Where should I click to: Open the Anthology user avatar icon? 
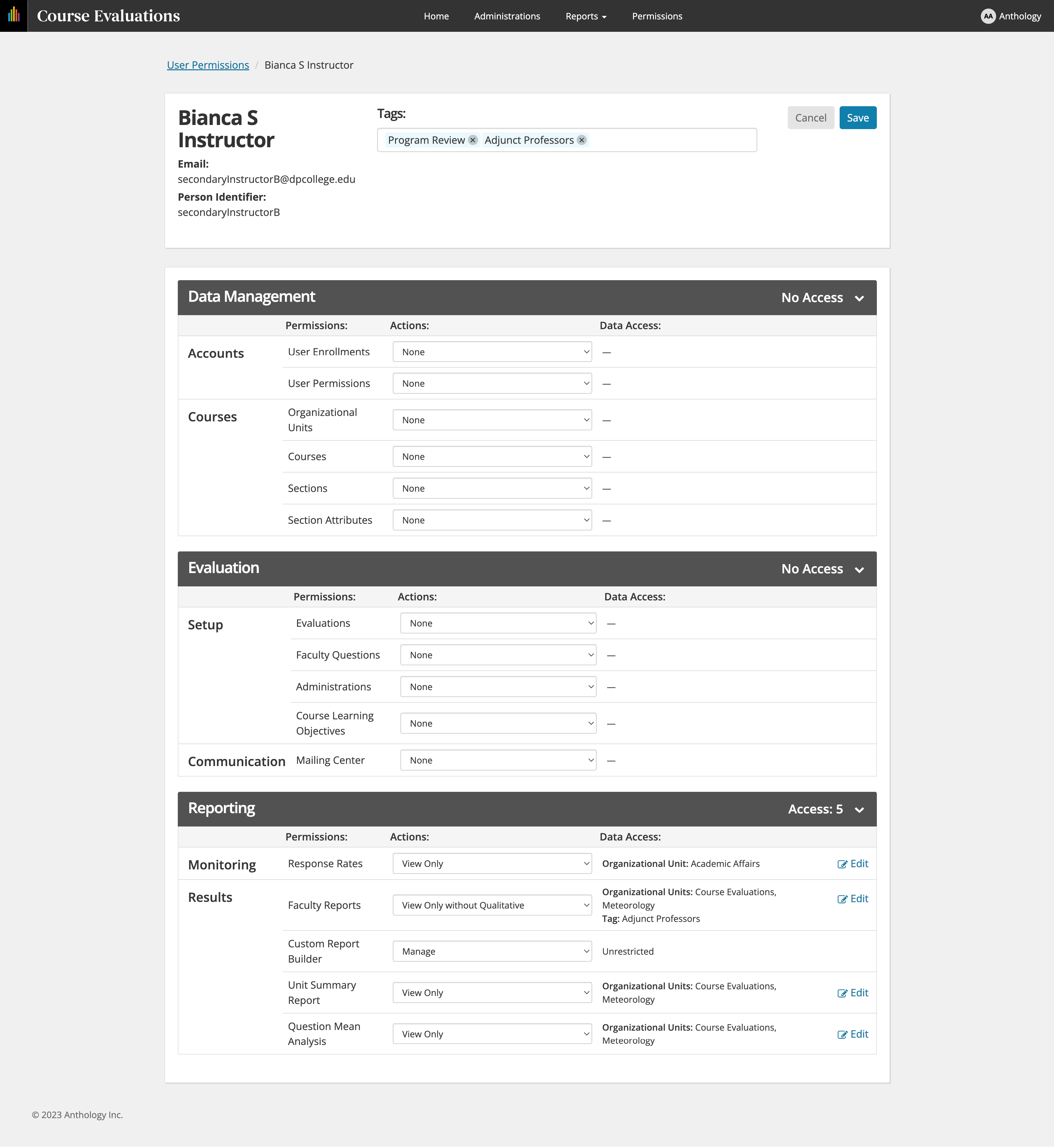(988, 16)
